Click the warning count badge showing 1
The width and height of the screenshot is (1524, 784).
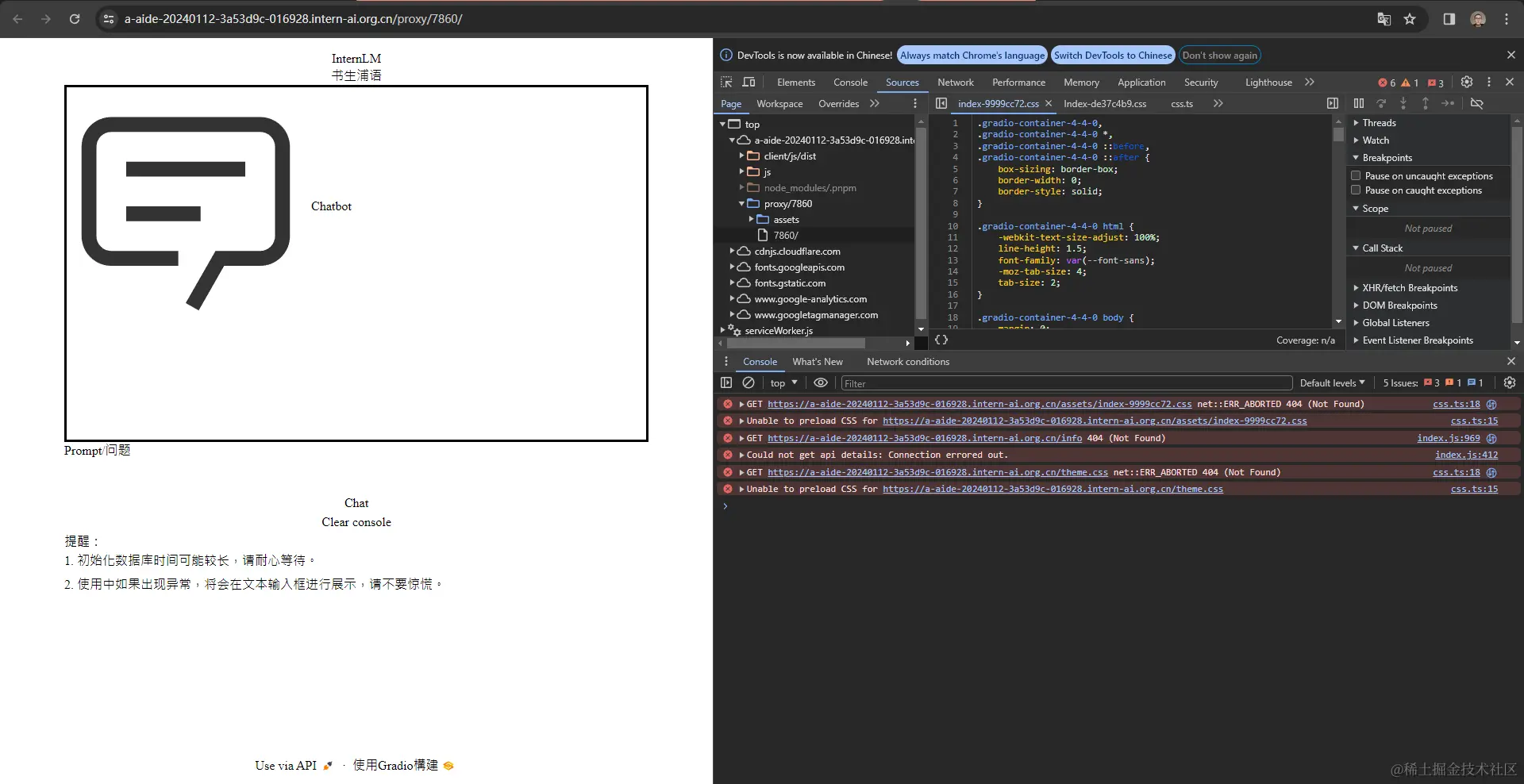click(1410, 83)
